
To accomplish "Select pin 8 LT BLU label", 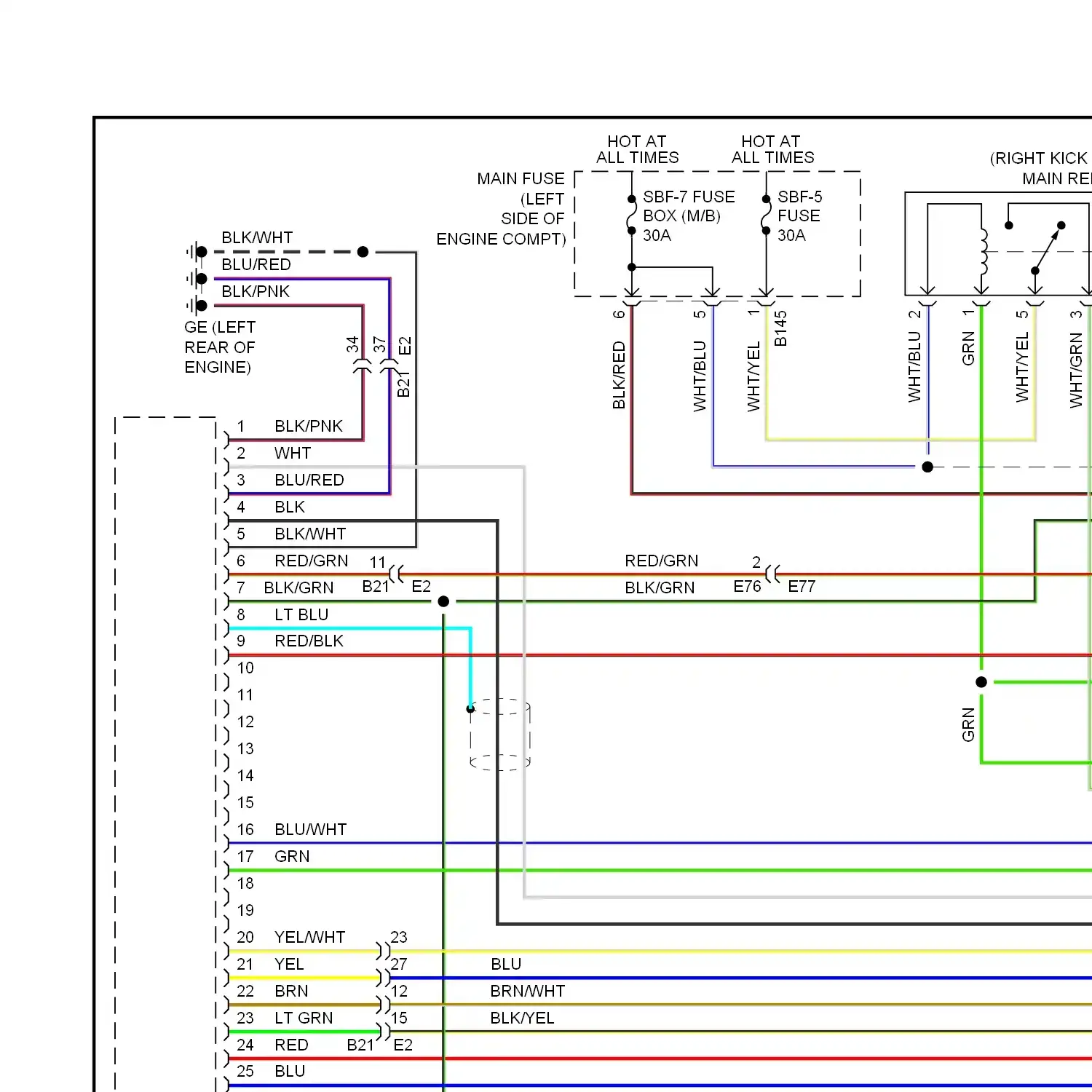I will point(301,615).
